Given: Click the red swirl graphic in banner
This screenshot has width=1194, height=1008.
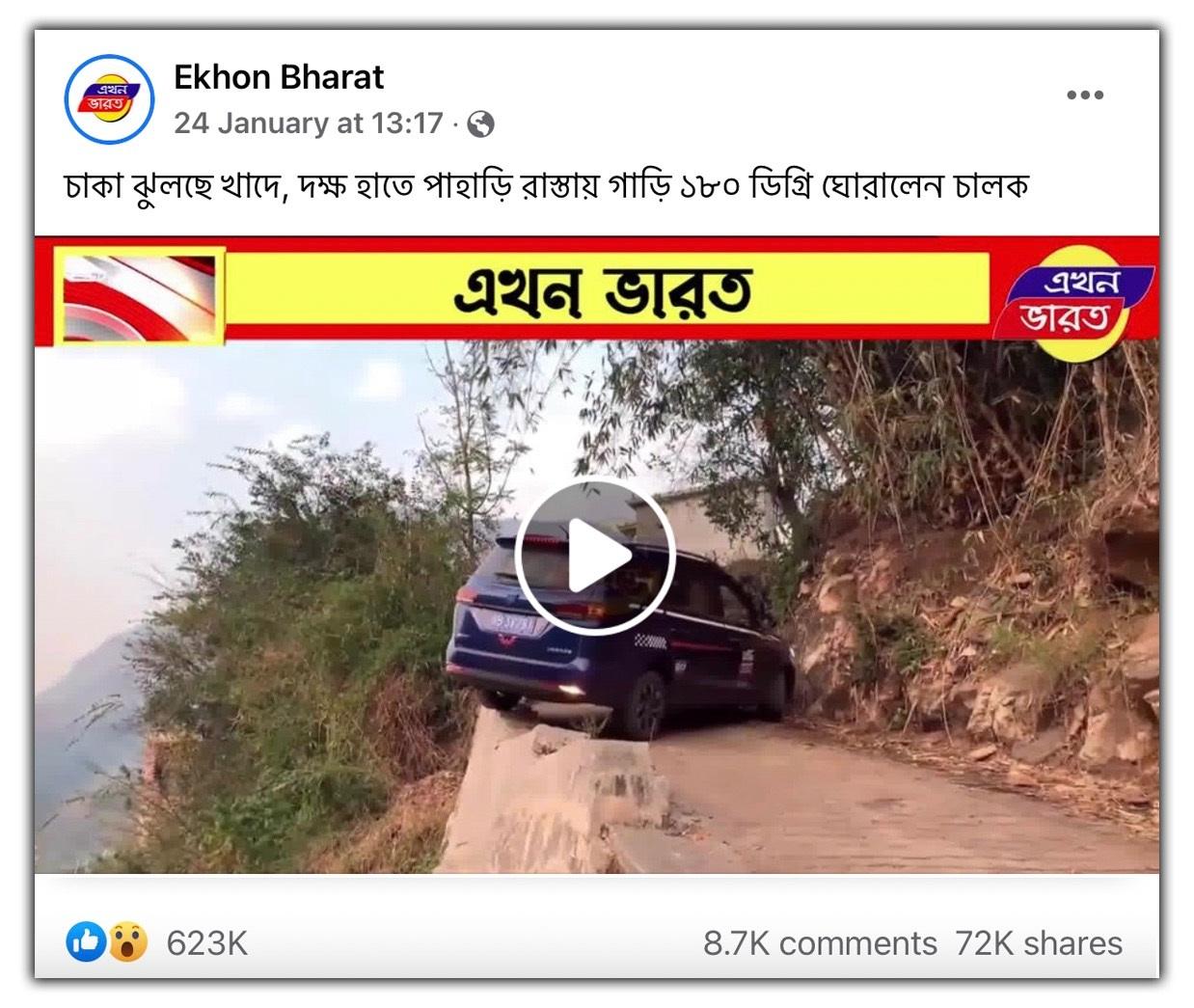Looking at the screenshot, I should [x=140, y=296].
